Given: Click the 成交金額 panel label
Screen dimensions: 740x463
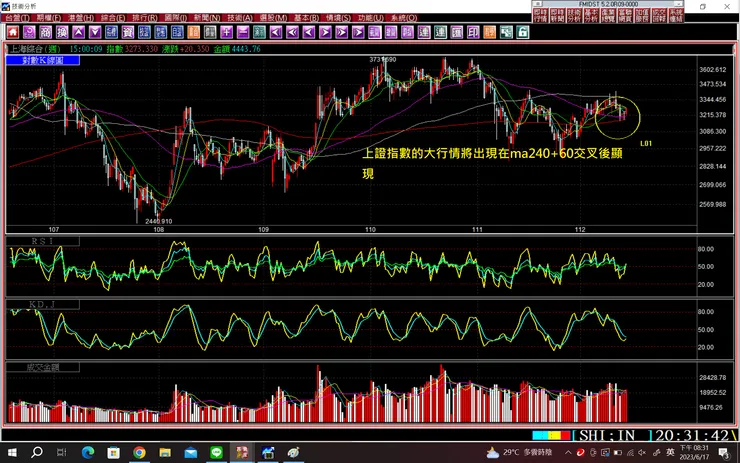Looking at the screenshot, I should [43, 368].
